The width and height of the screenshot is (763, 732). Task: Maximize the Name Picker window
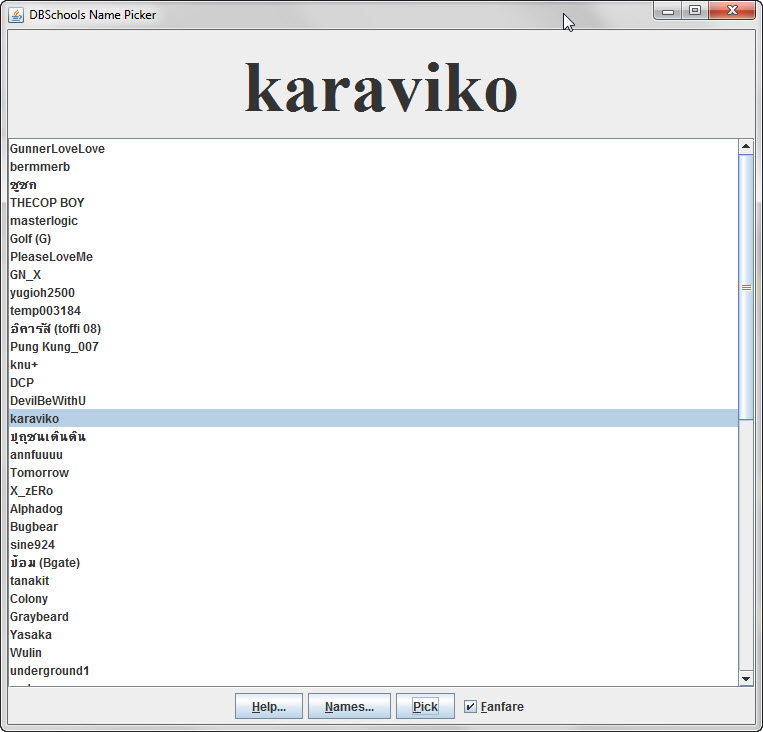(x=695, y=11)
